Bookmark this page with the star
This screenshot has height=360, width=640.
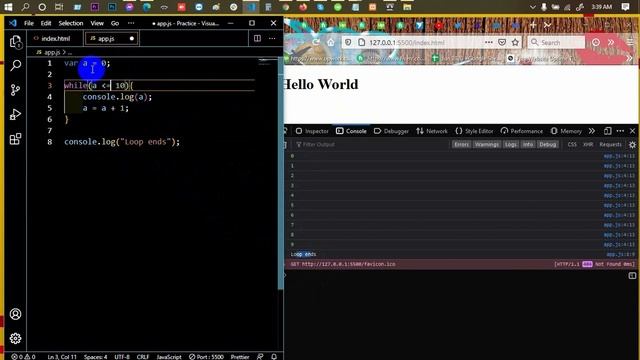pyautogui.click(x=515, y=42)
